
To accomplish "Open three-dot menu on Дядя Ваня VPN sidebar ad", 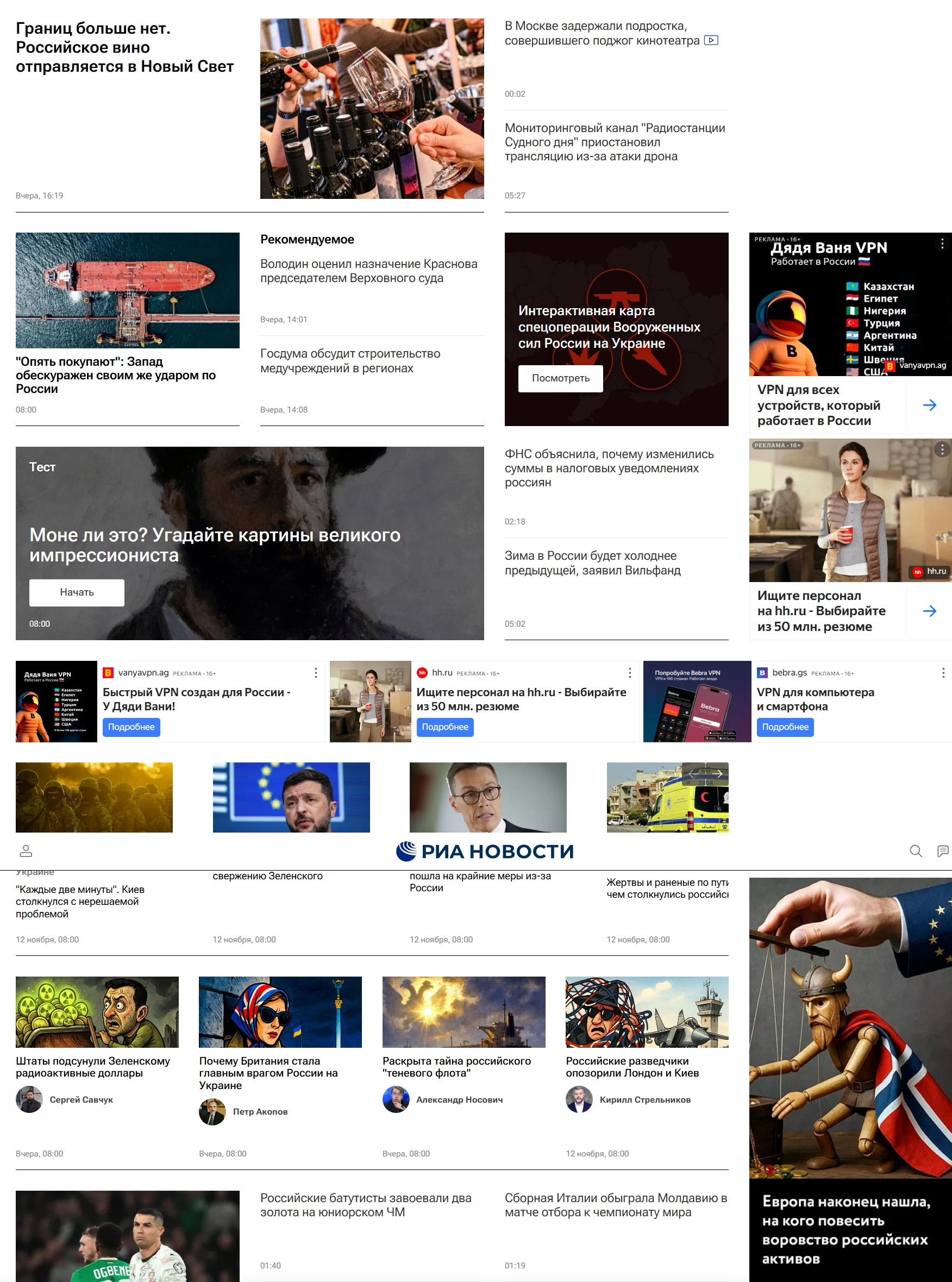I will click(942, 243).
